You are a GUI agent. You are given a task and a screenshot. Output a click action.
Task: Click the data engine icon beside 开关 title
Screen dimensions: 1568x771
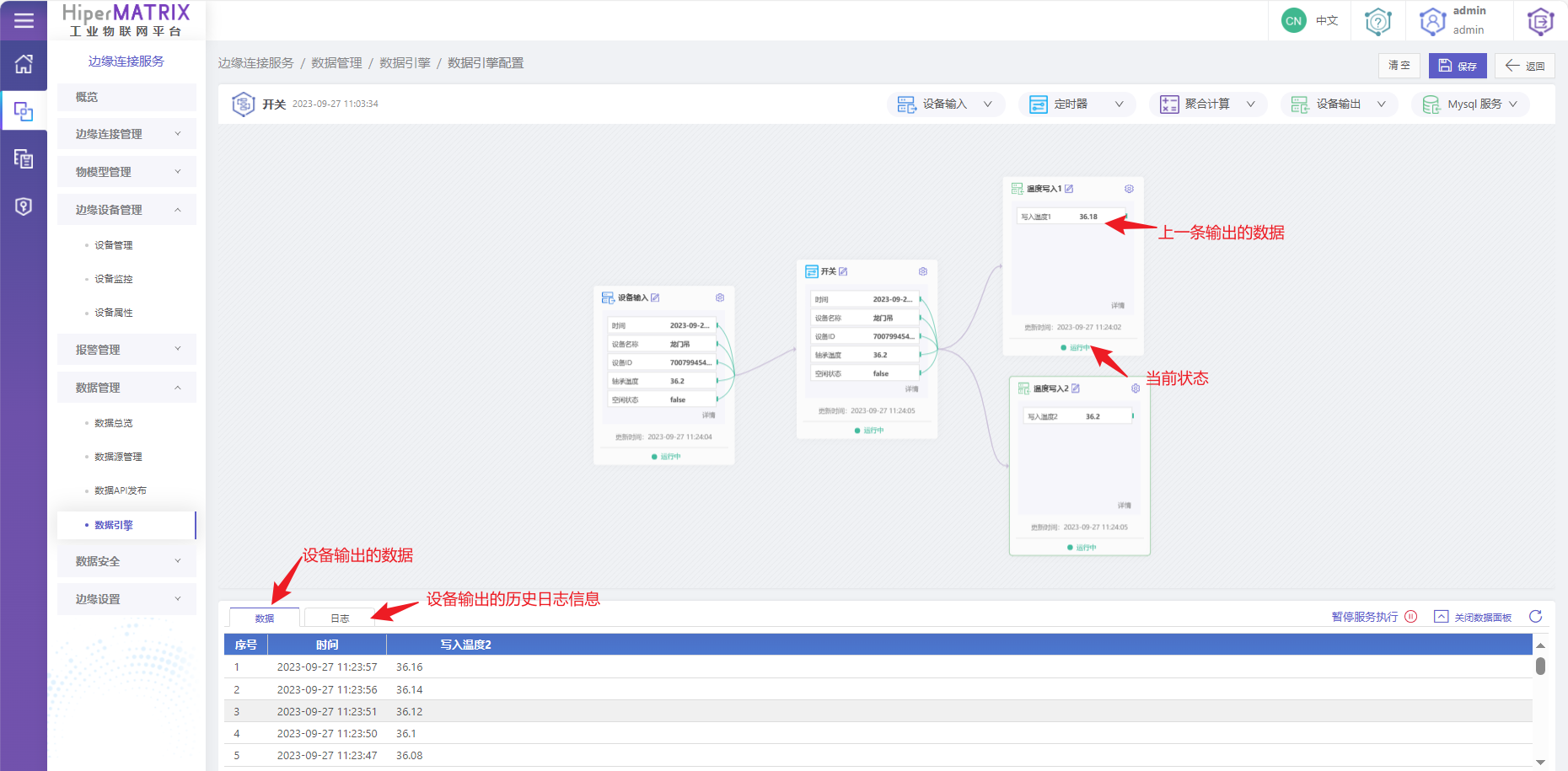(244, 104)
